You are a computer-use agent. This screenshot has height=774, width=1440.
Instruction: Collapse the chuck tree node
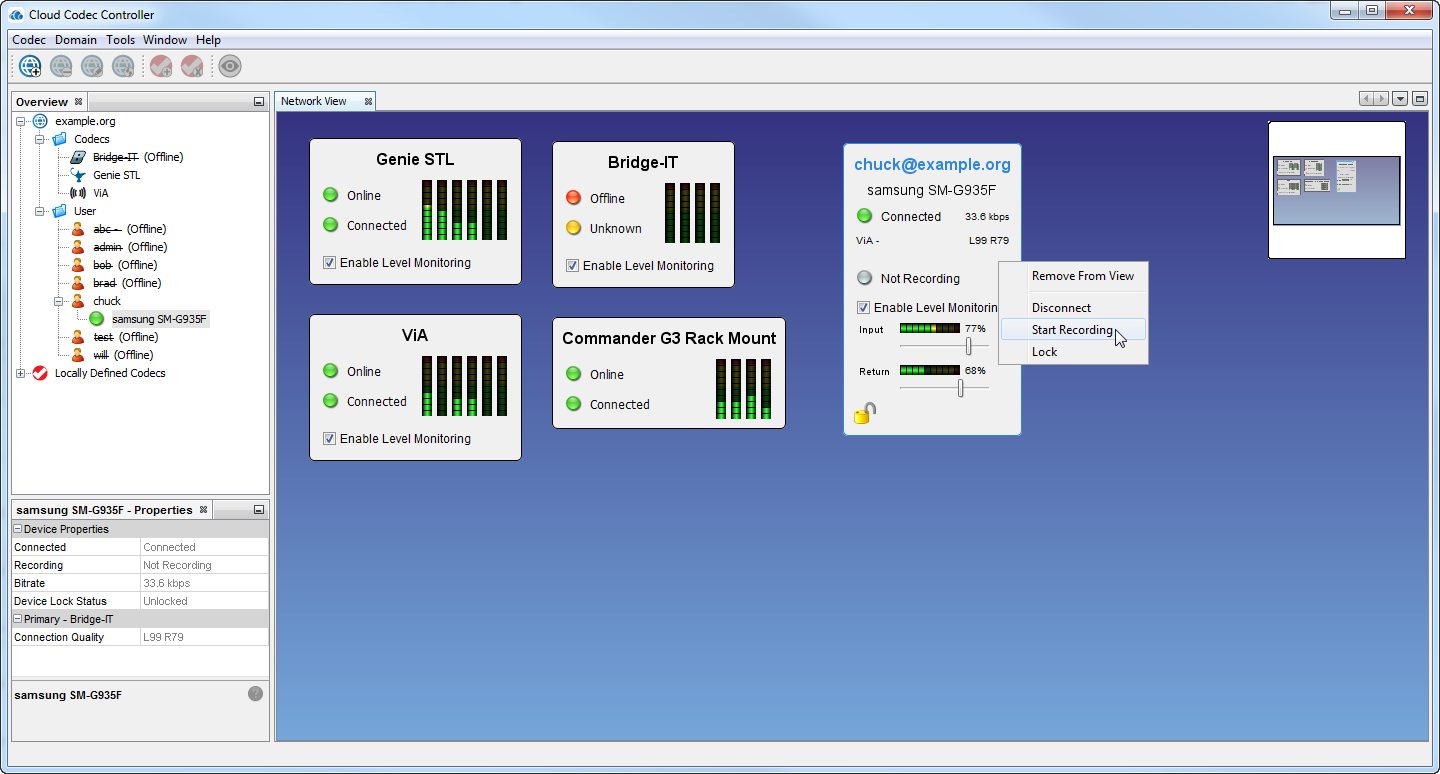[57, 300]
